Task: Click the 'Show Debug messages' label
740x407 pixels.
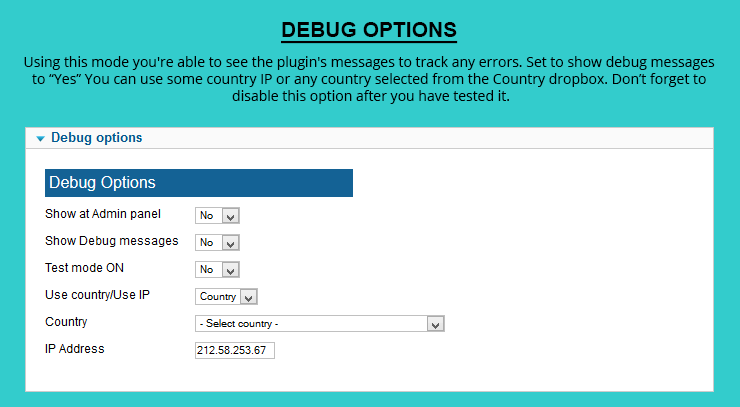Action: click(x=111, y=241)
